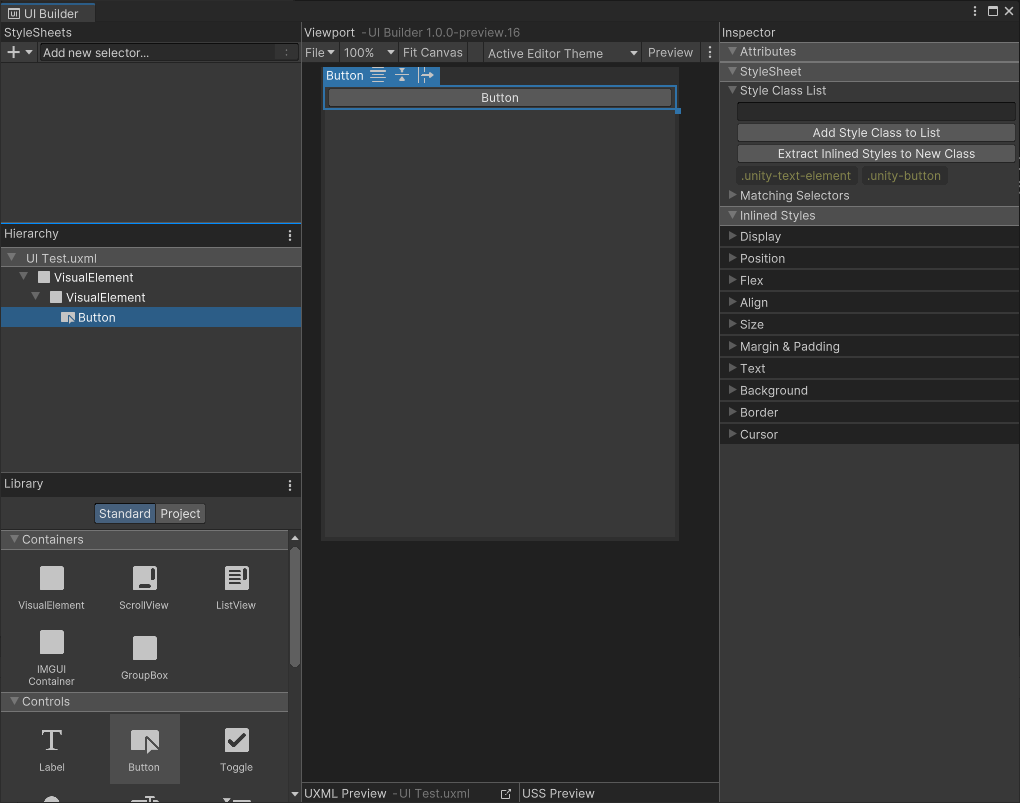
Task: Choose the Label control in Library
Action: click(52, 749)
